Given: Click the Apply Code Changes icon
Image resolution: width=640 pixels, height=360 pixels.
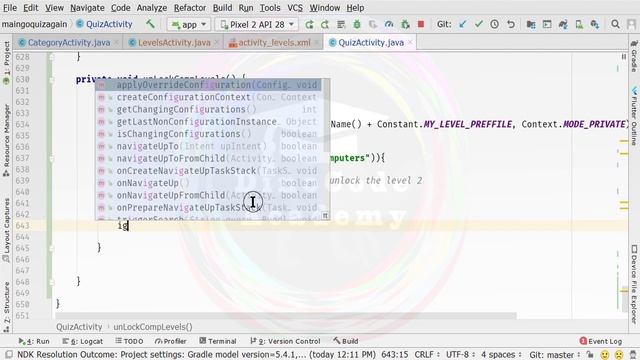Looking at the screenshot, I should 341,24.
